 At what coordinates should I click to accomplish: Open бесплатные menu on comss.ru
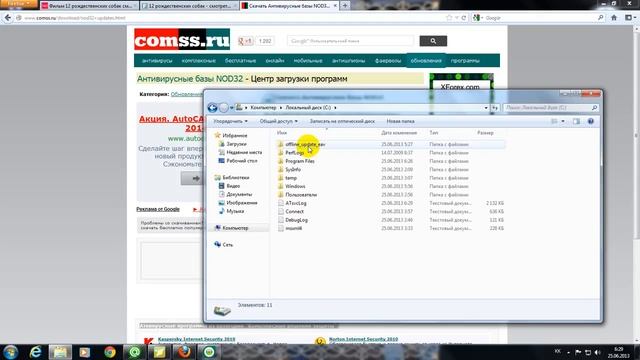click(x=240, y=60)
